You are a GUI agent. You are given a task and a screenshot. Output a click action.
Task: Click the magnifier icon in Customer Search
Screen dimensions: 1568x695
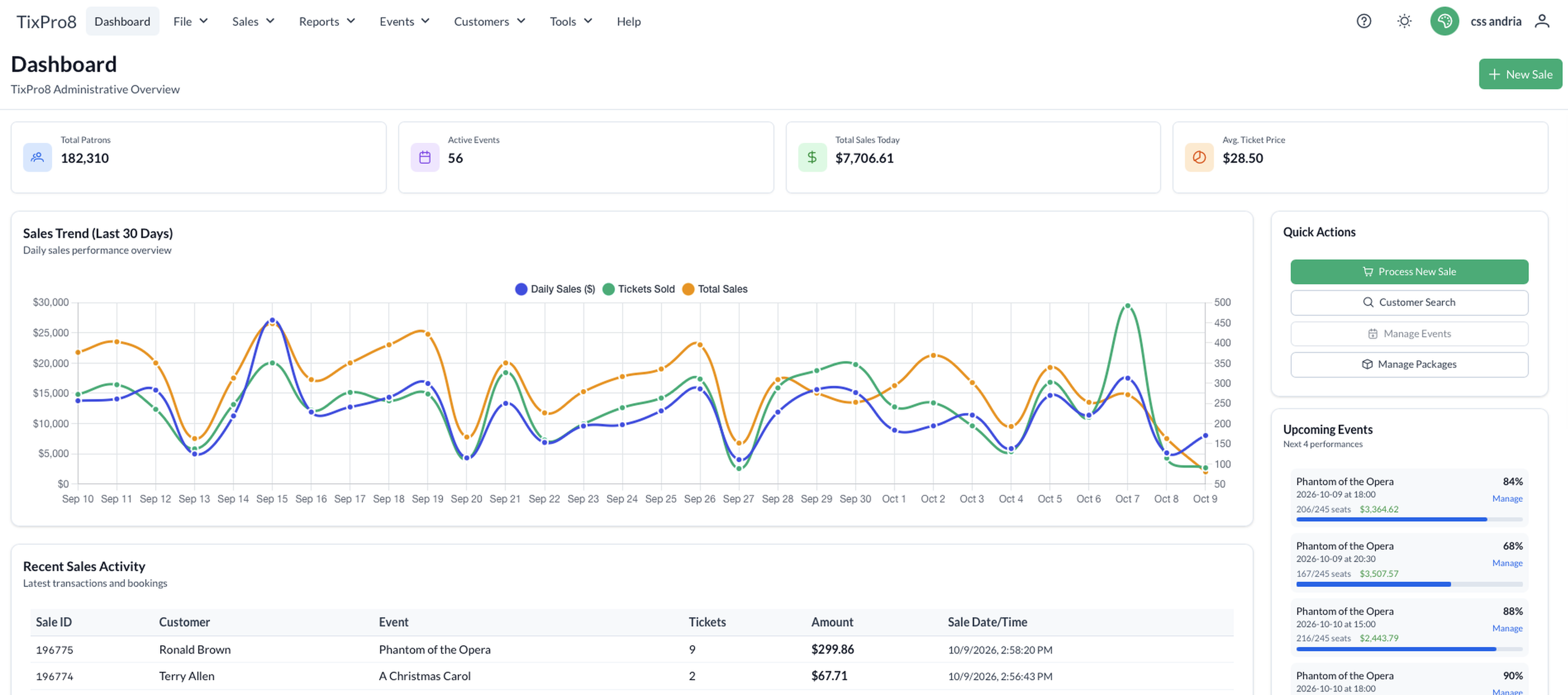[x=1368, y=302]
